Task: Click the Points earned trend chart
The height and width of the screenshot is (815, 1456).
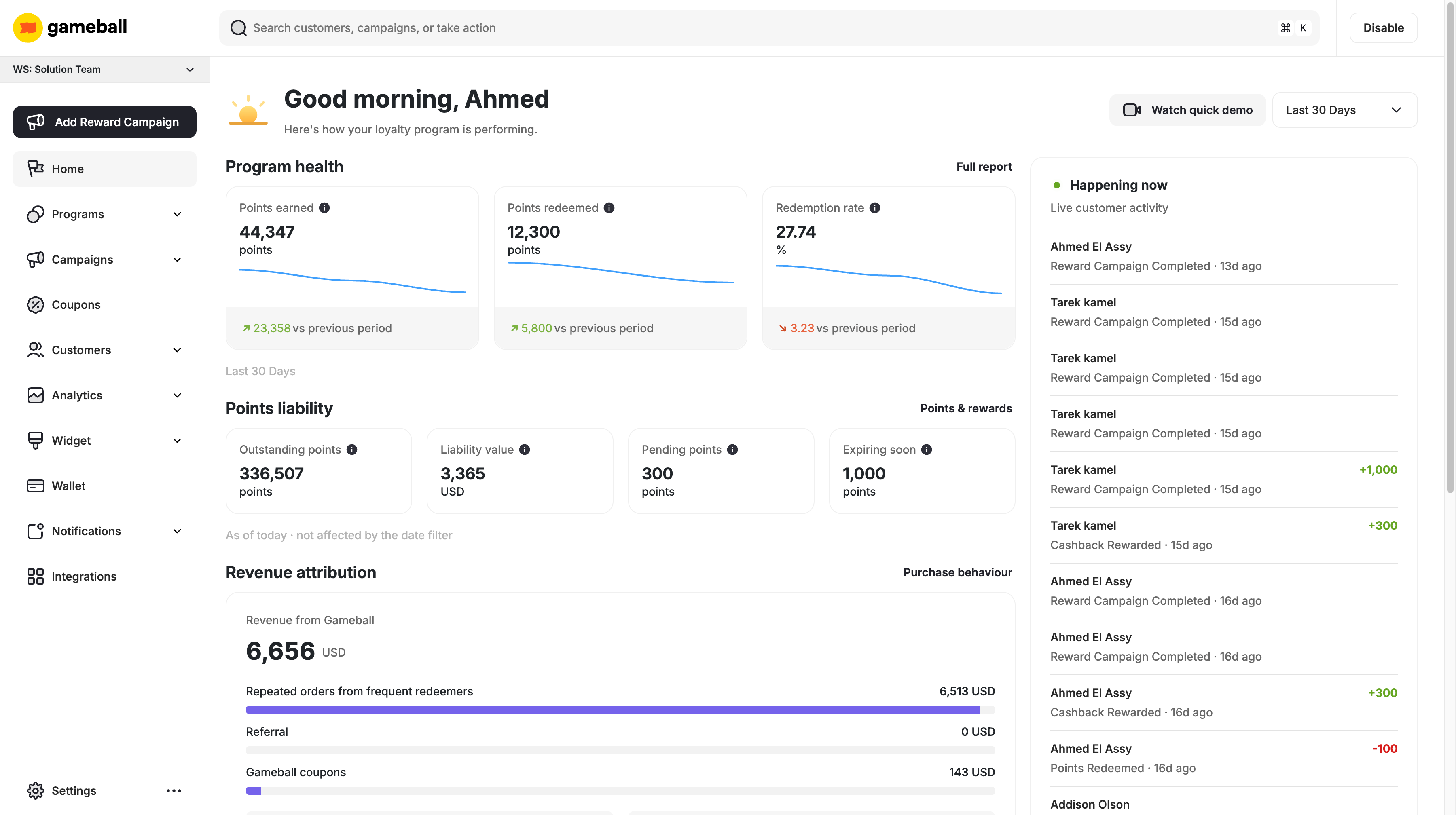Action: (352, 281)
